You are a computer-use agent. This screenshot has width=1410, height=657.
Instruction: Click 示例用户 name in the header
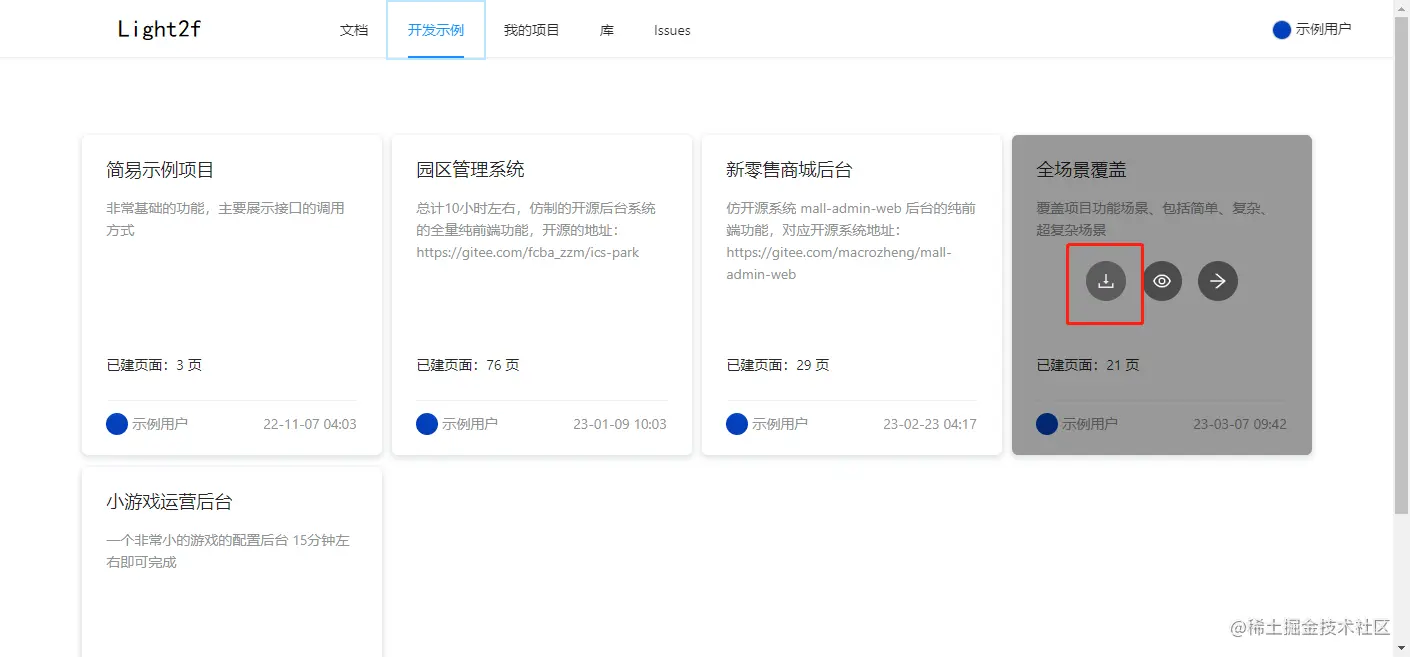(x=1324, y=30)
